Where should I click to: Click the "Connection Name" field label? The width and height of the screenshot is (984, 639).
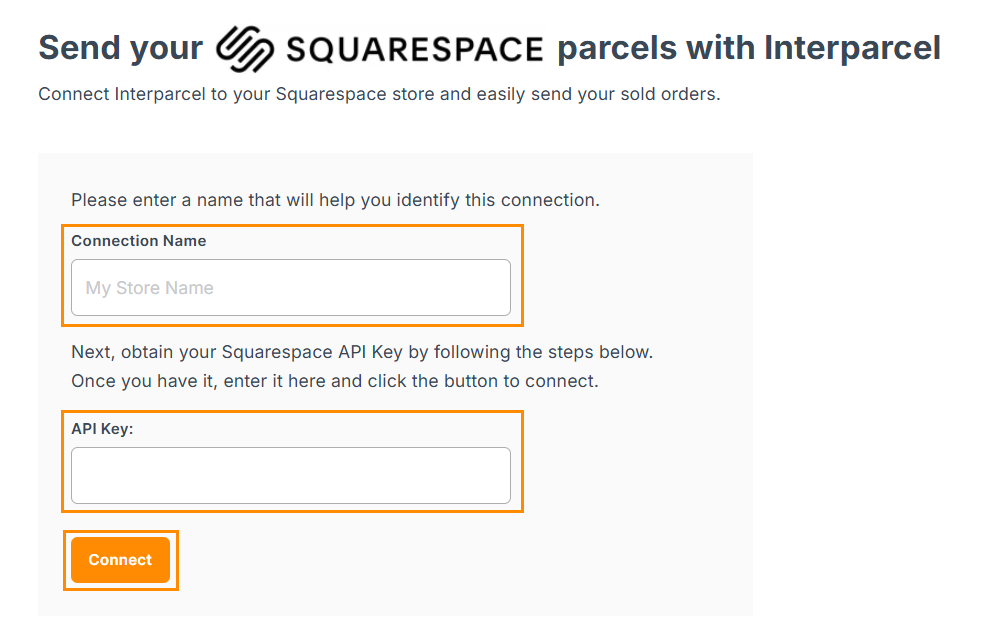tap(138, 241)
